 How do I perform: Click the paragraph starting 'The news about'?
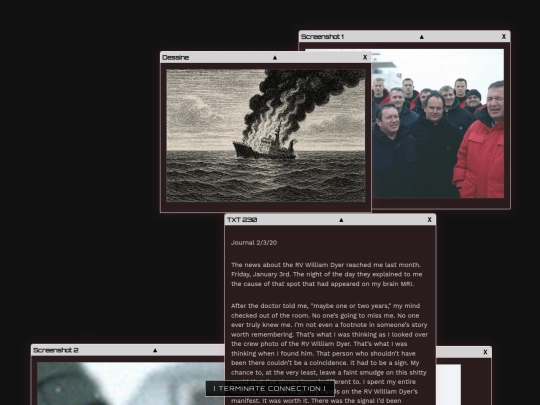pyautogui.click(x=326, y=274)
